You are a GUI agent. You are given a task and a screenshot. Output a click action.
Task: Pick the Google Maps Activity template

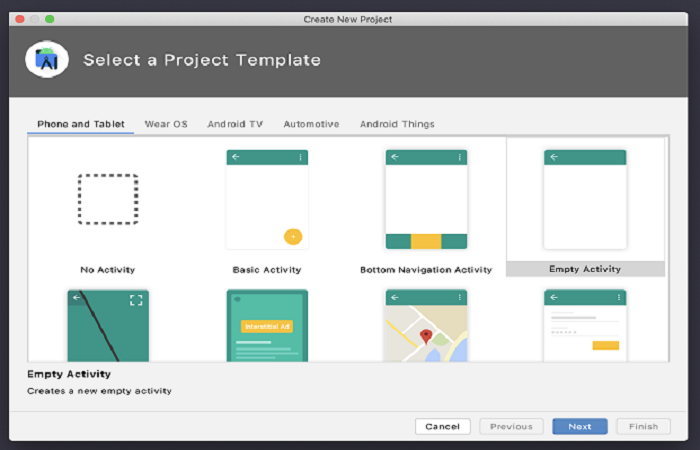tap(426, 325)
